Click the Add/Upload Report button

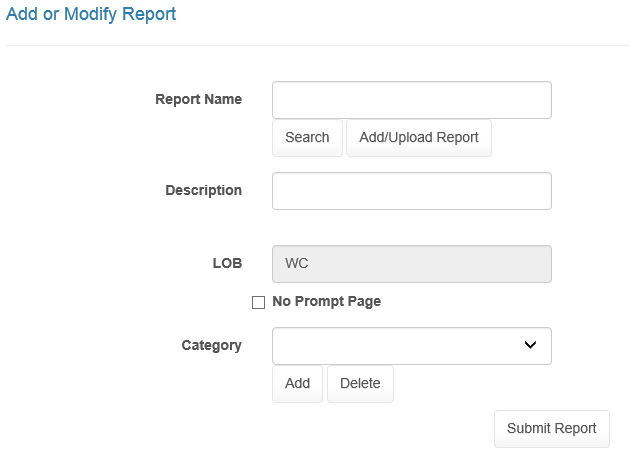418,138
